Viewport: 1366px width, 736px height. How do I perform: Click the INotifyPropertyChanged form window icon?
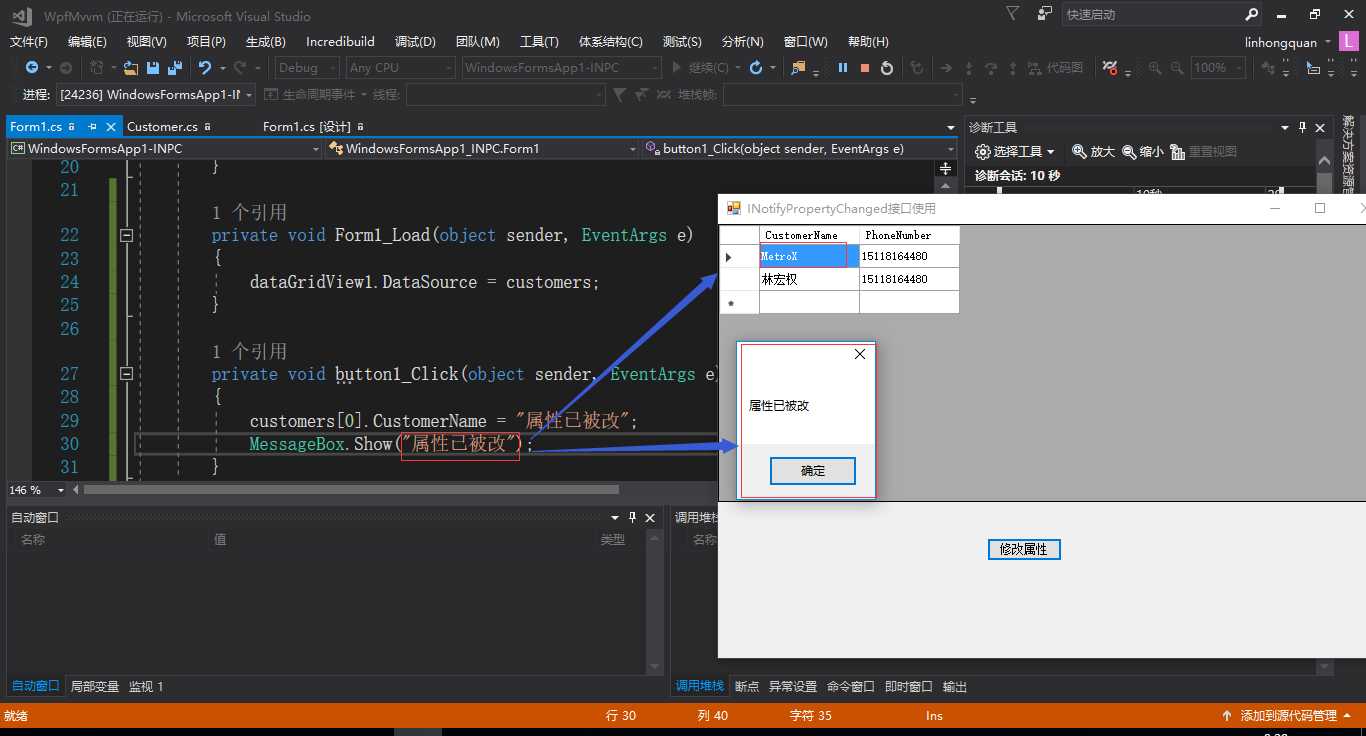734,208
